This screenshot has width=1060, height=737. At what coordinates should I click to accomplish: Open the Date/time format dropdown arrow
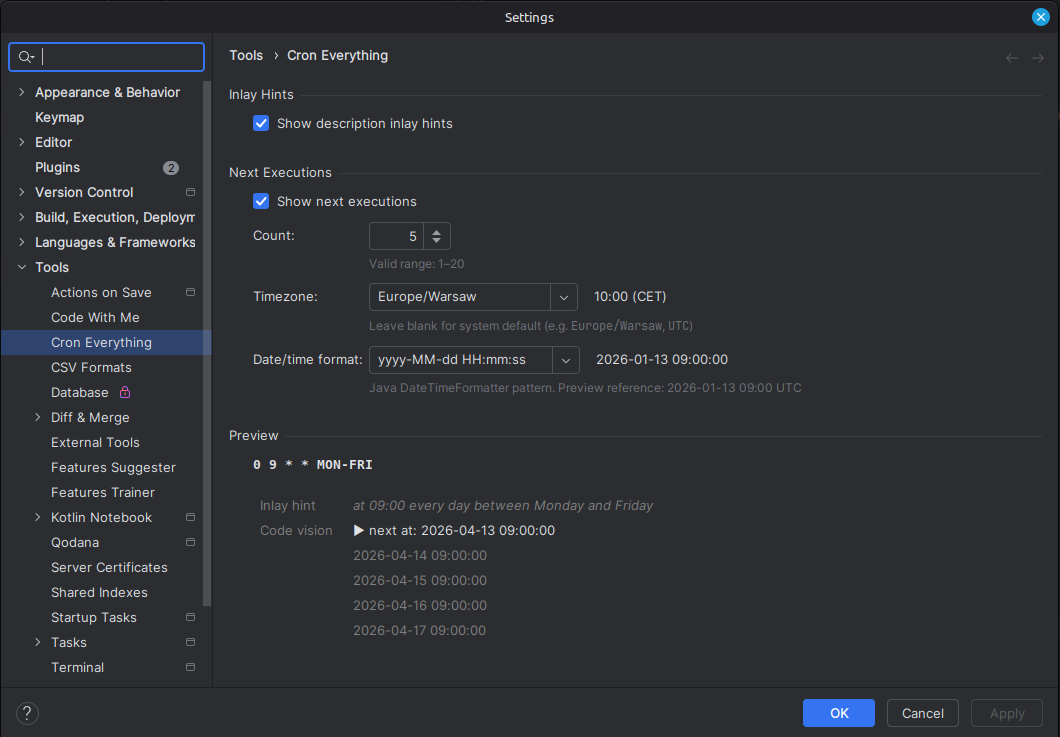point(566,360)
